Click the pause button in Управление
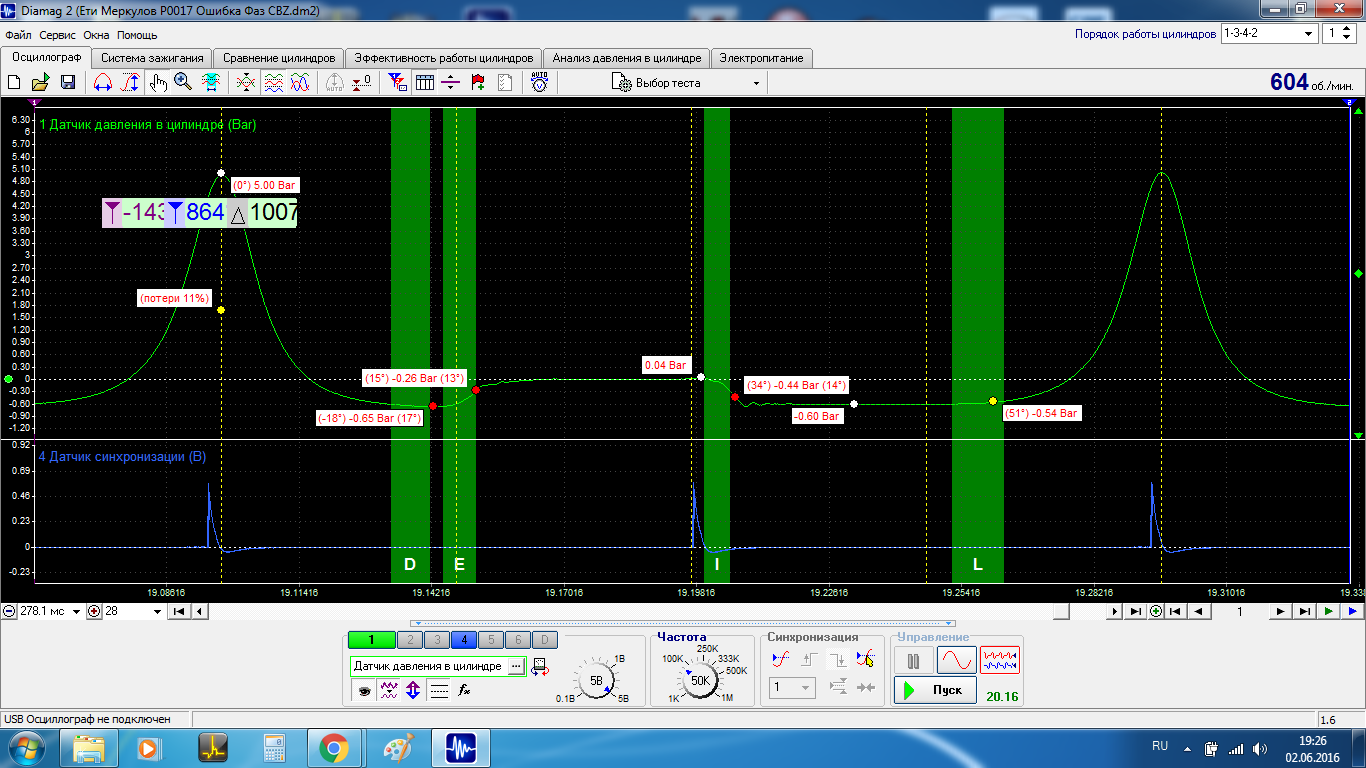1366x768 pixels. [x=913, y=660]
